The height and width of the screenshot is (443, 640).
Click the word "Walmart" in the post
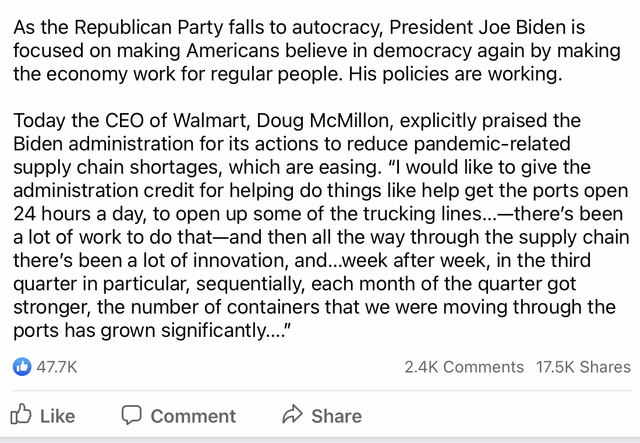click(x=211, y=121)
